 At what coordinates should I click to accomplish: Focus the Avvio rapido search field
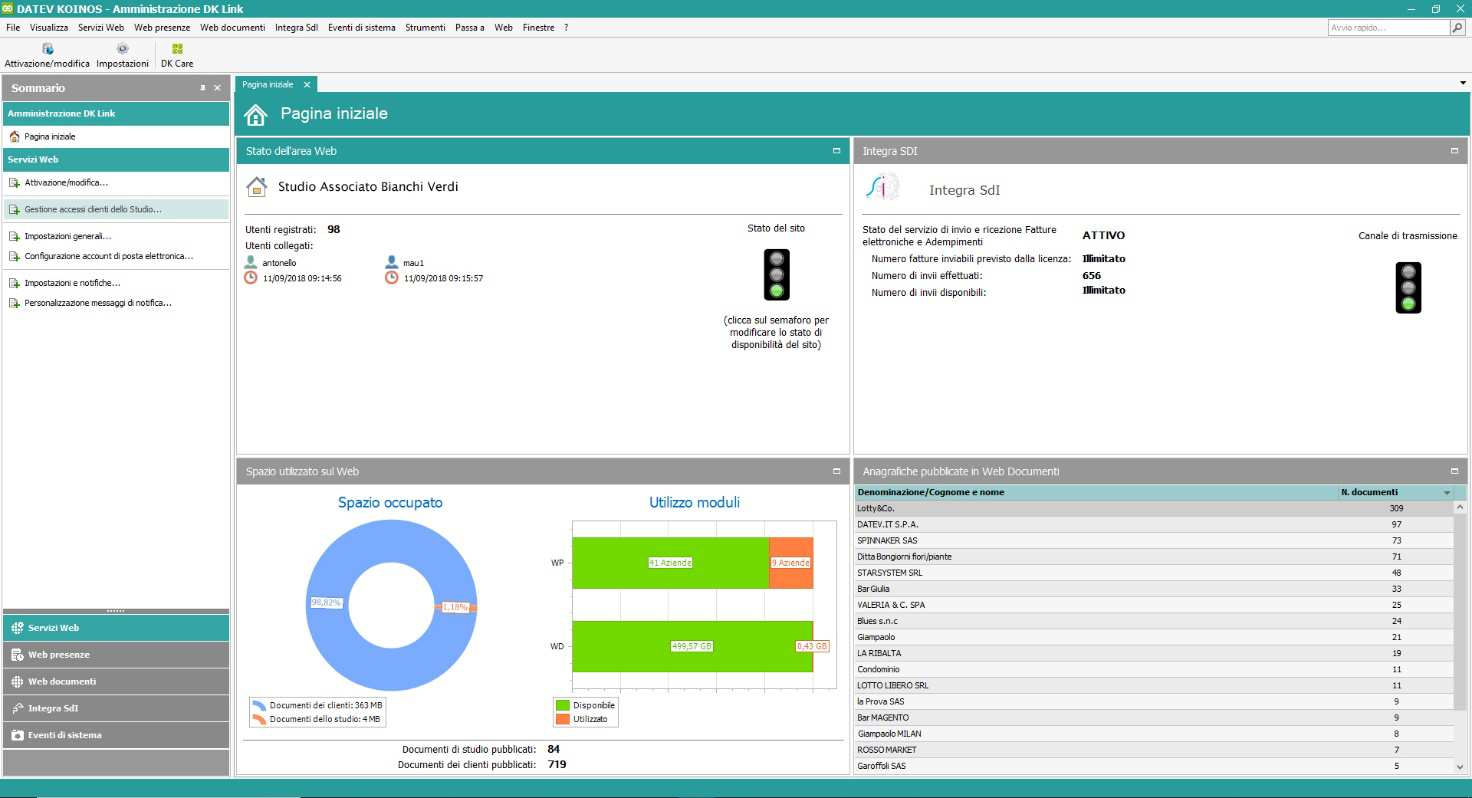pyautogui.click(x=1388, y=28)
